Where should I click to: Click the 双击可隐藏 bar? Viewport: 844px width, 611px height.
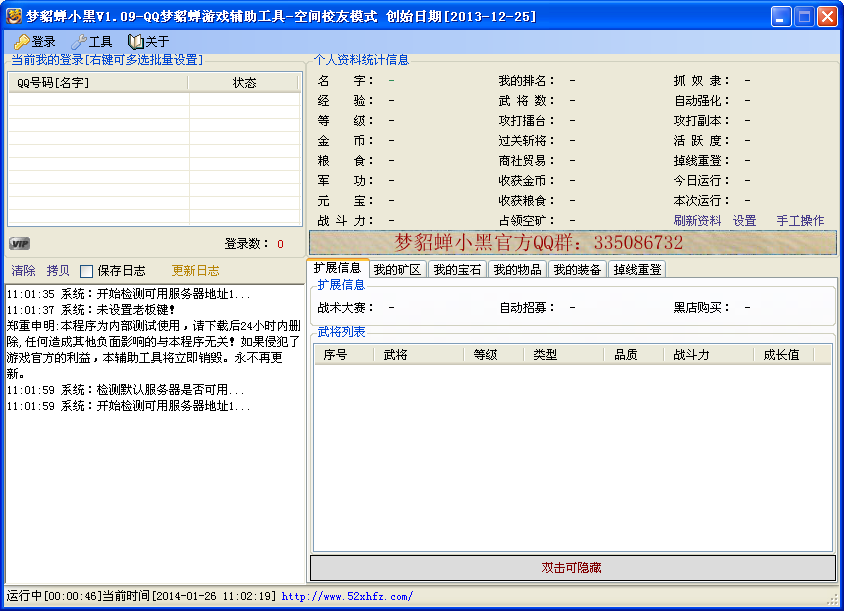click(x=573, y=568)
